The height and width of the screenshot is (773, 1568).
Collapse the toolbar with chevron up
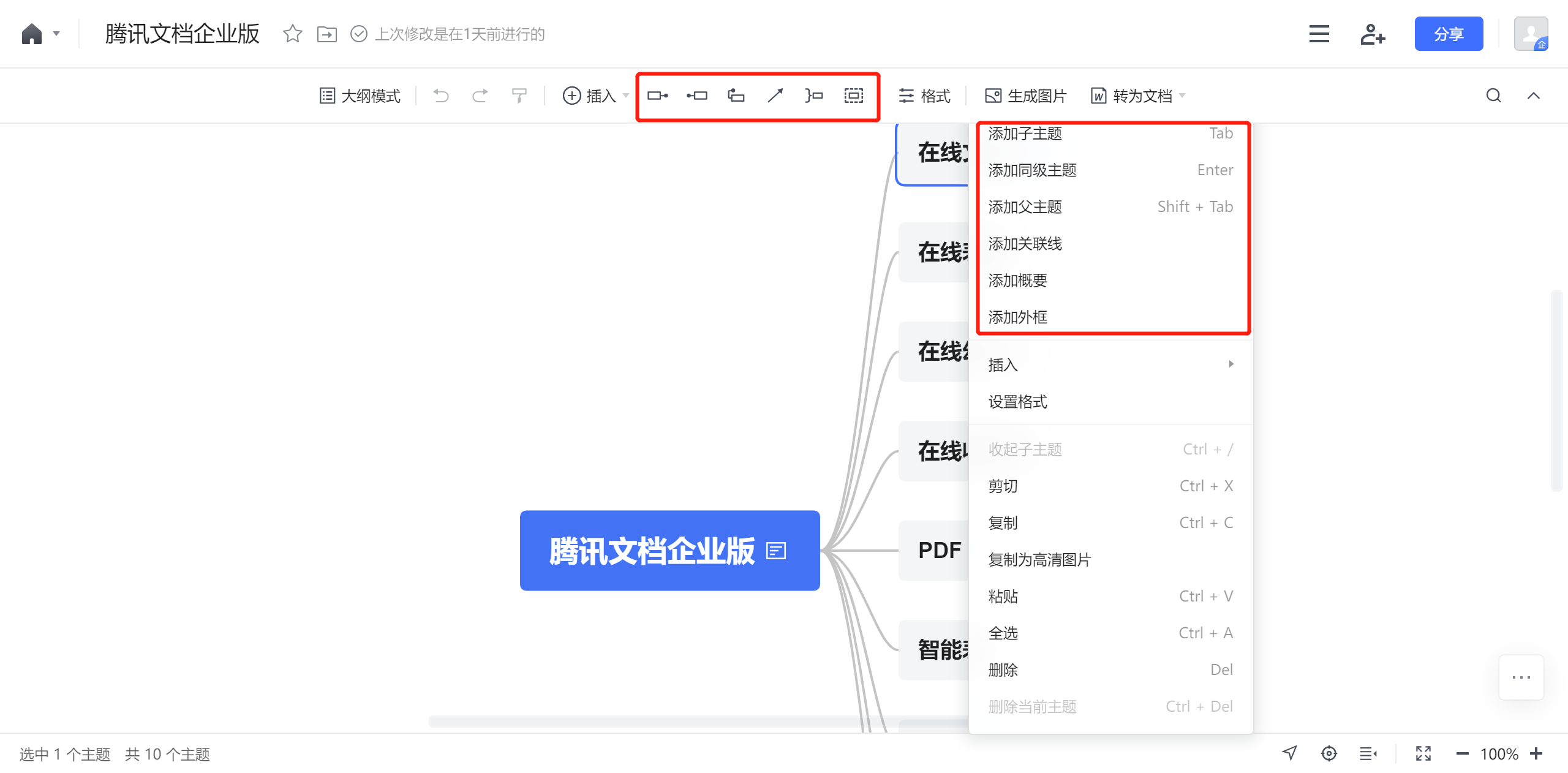pos(1533,96)
